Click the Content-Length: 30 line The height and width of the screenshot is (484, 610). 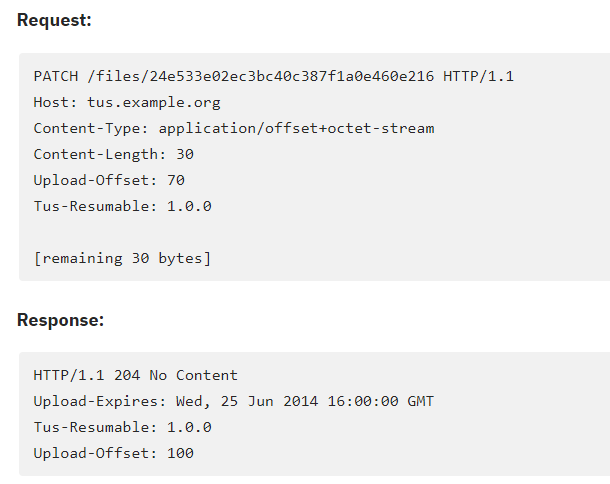click(x=113, y=154)
